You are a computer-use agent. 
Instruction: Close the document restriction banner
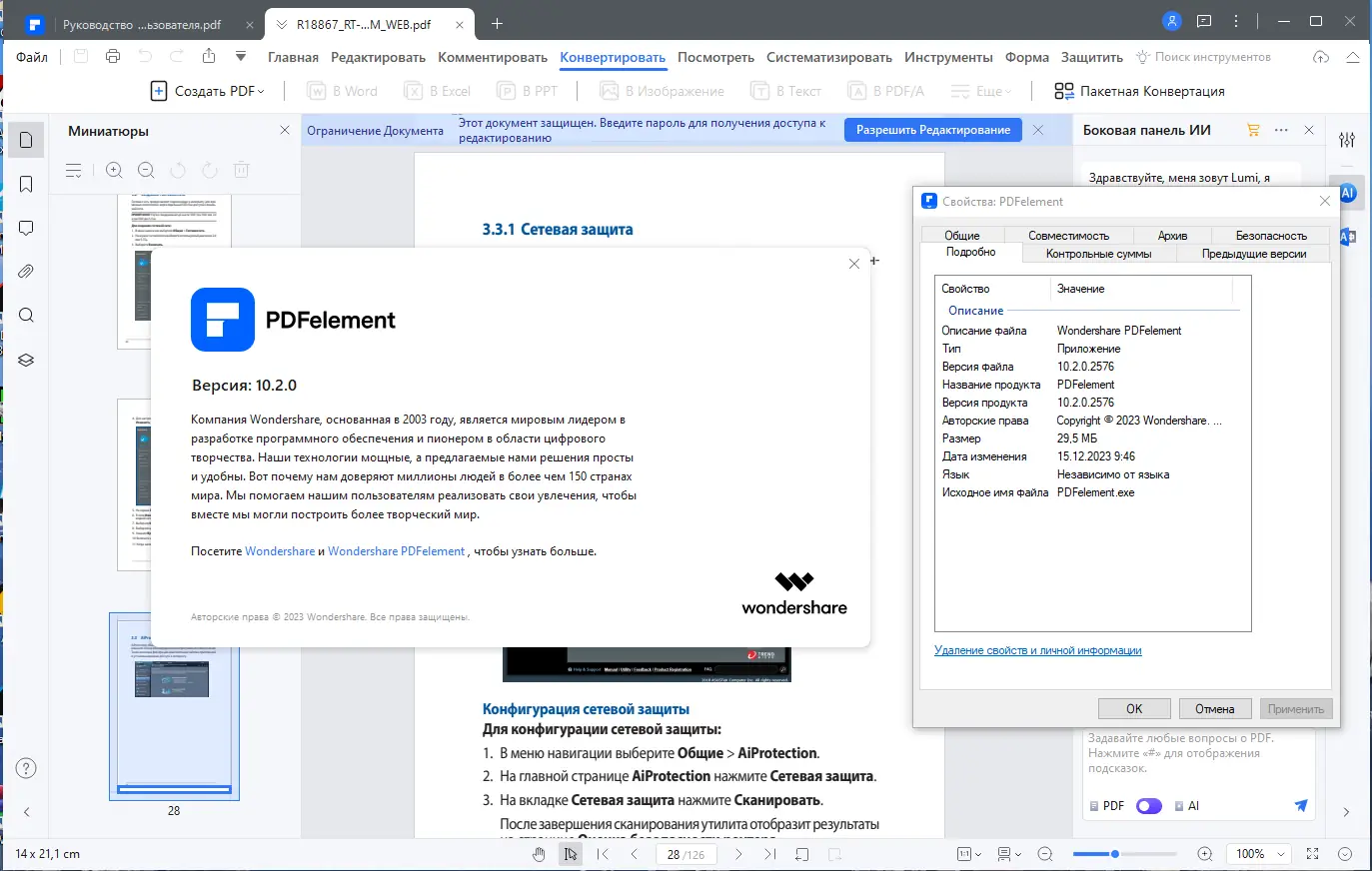point(1038,130)
